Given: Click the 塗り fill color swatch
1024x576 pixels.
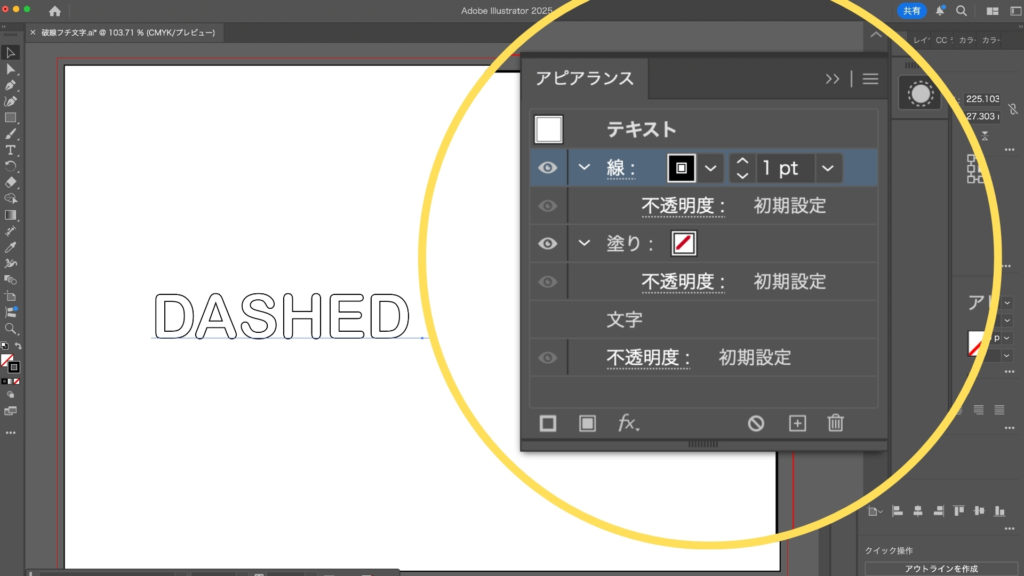Looking at the screenshot, I should tap(684, 243).
